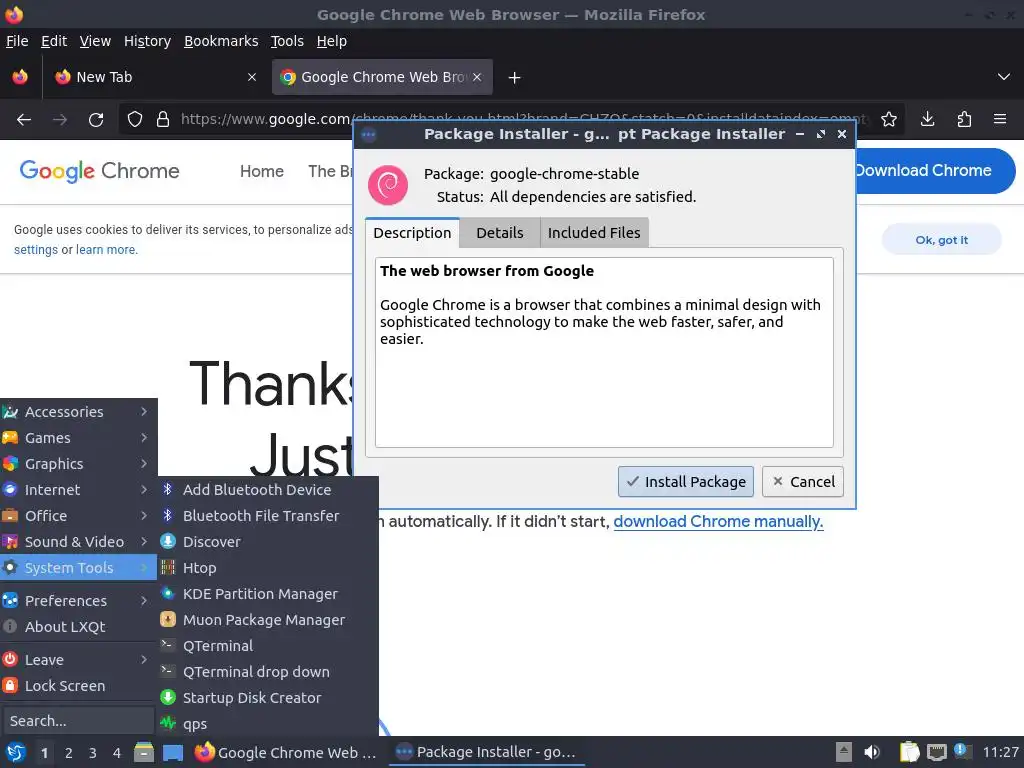This screenshot has height=768, width=1024.
Task: Click the taskbar file manager icon
Action: [144, 752]
